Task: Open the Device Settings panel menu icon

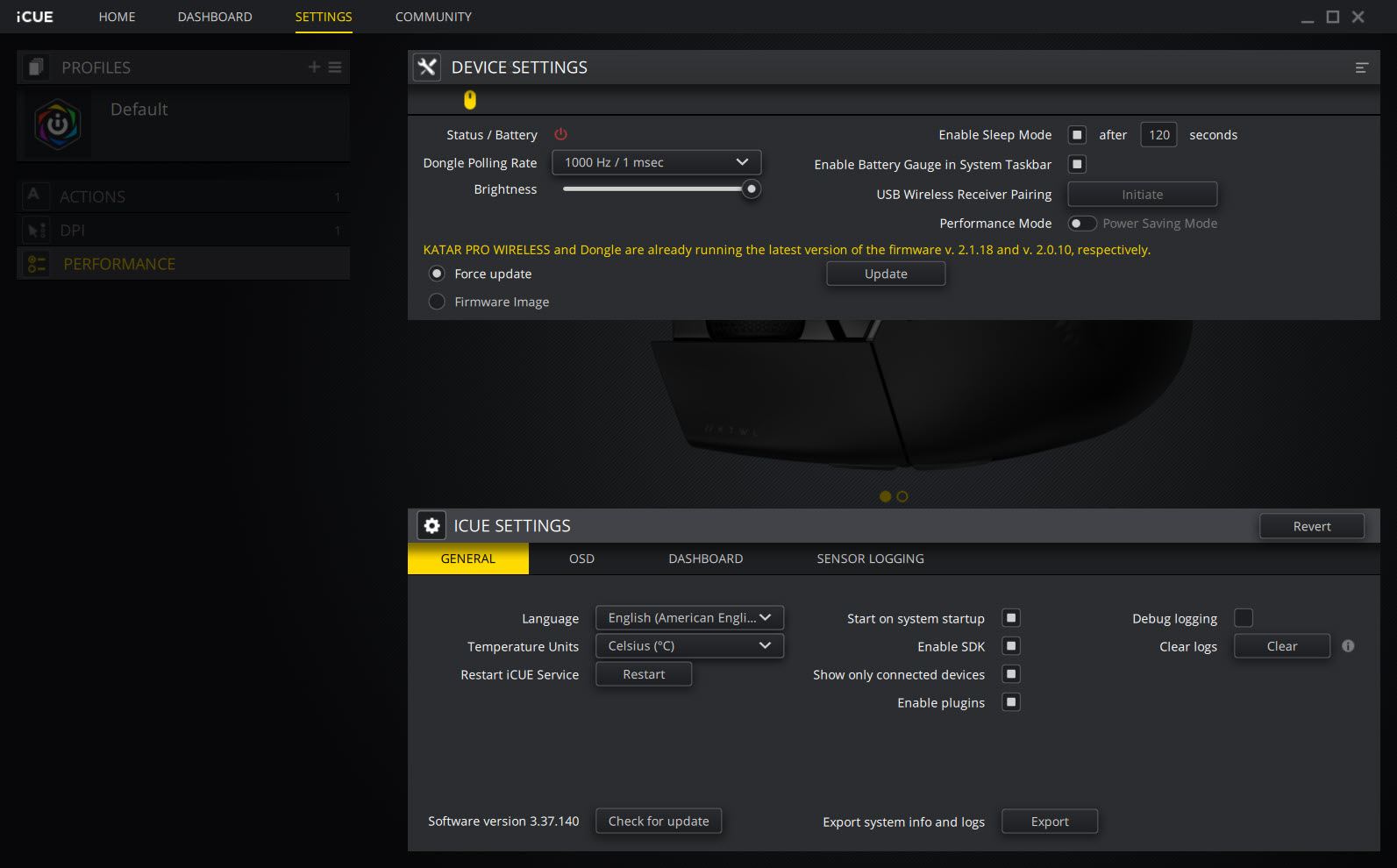Action: pos(1362,68)
